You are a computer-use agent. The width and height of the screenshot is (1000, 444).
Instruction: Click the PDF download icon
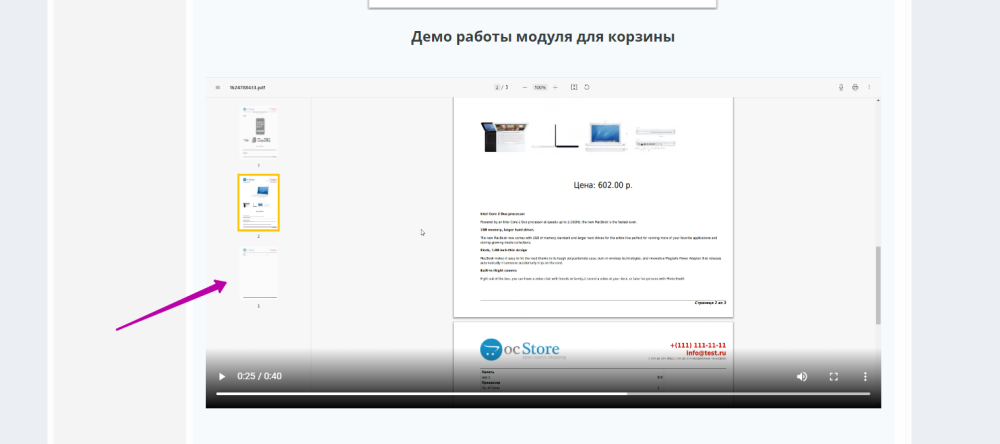coord(841,87)
